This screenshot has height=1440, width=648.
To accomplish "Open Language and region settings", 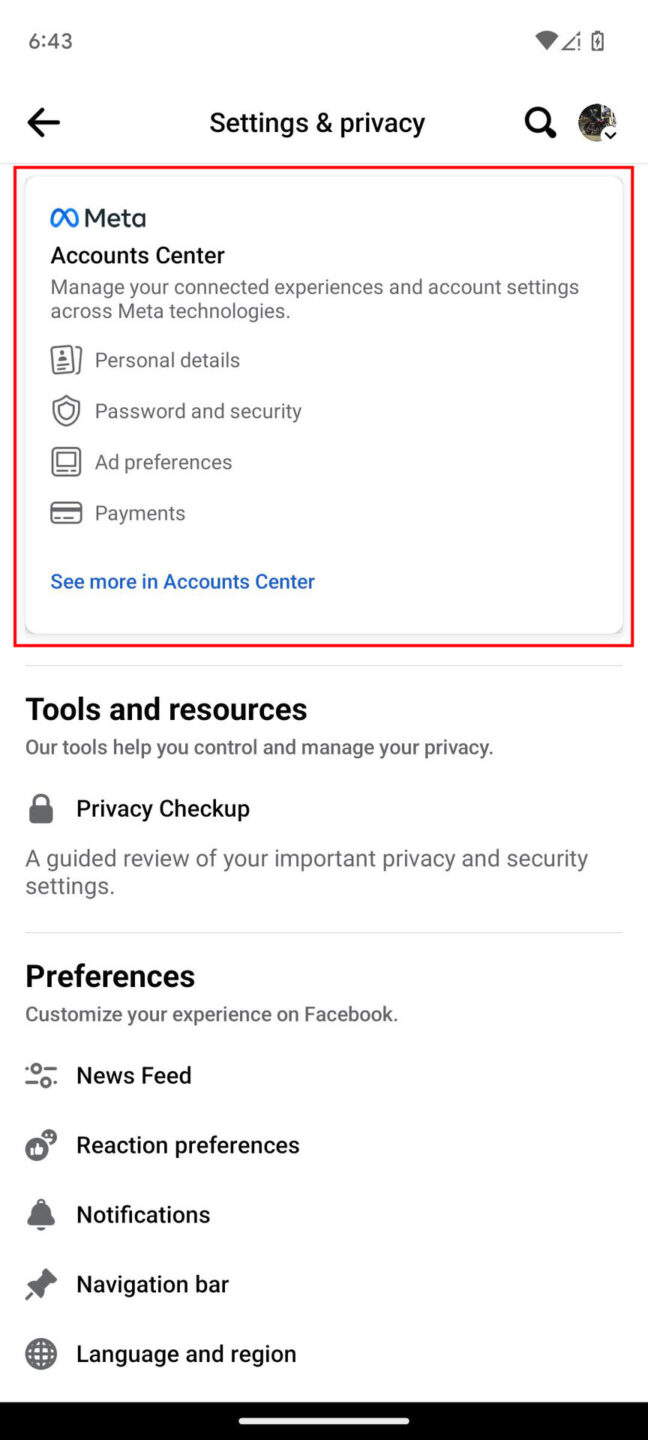I will (x=186, y=1353).
